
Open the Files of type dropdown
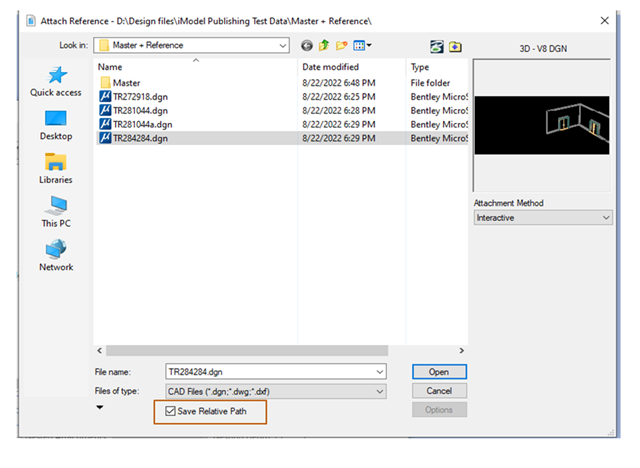pos(276,391)
